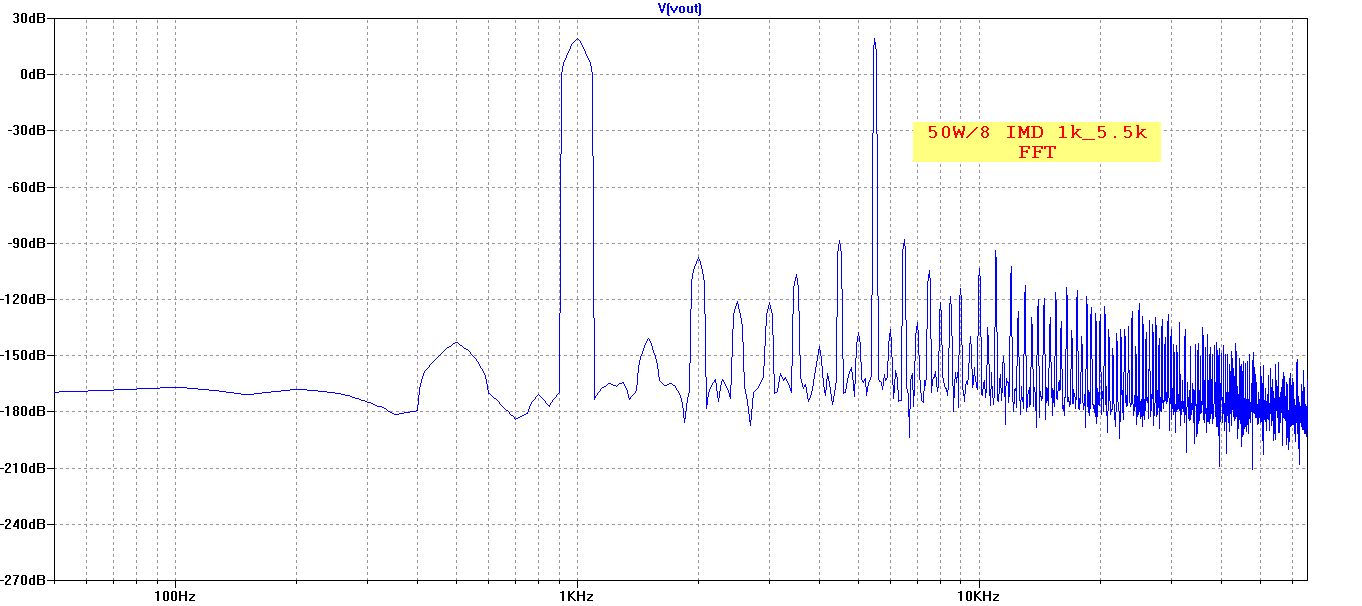
Task: Click the -30dB axis label
Action: [x=29, y=130]
